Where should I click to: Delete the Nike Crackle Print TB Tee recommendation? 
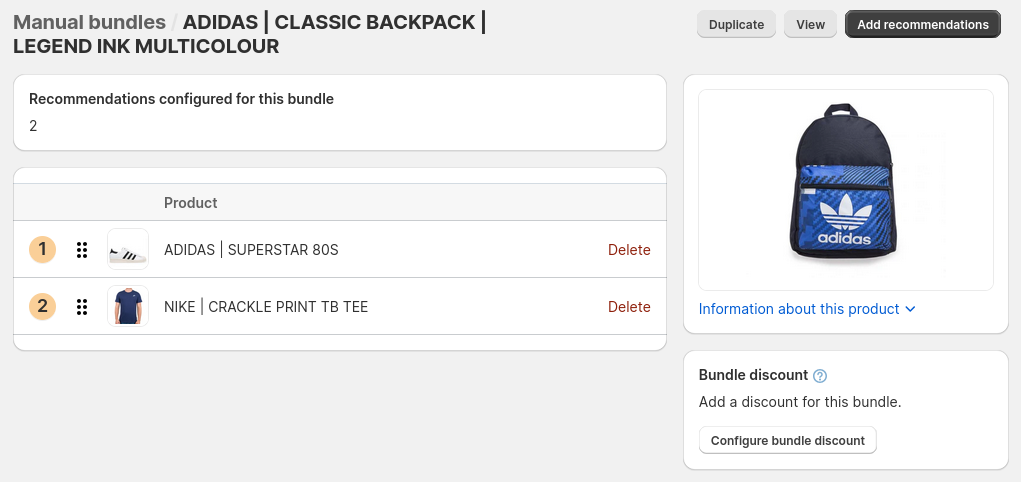(x=629, y=307)
